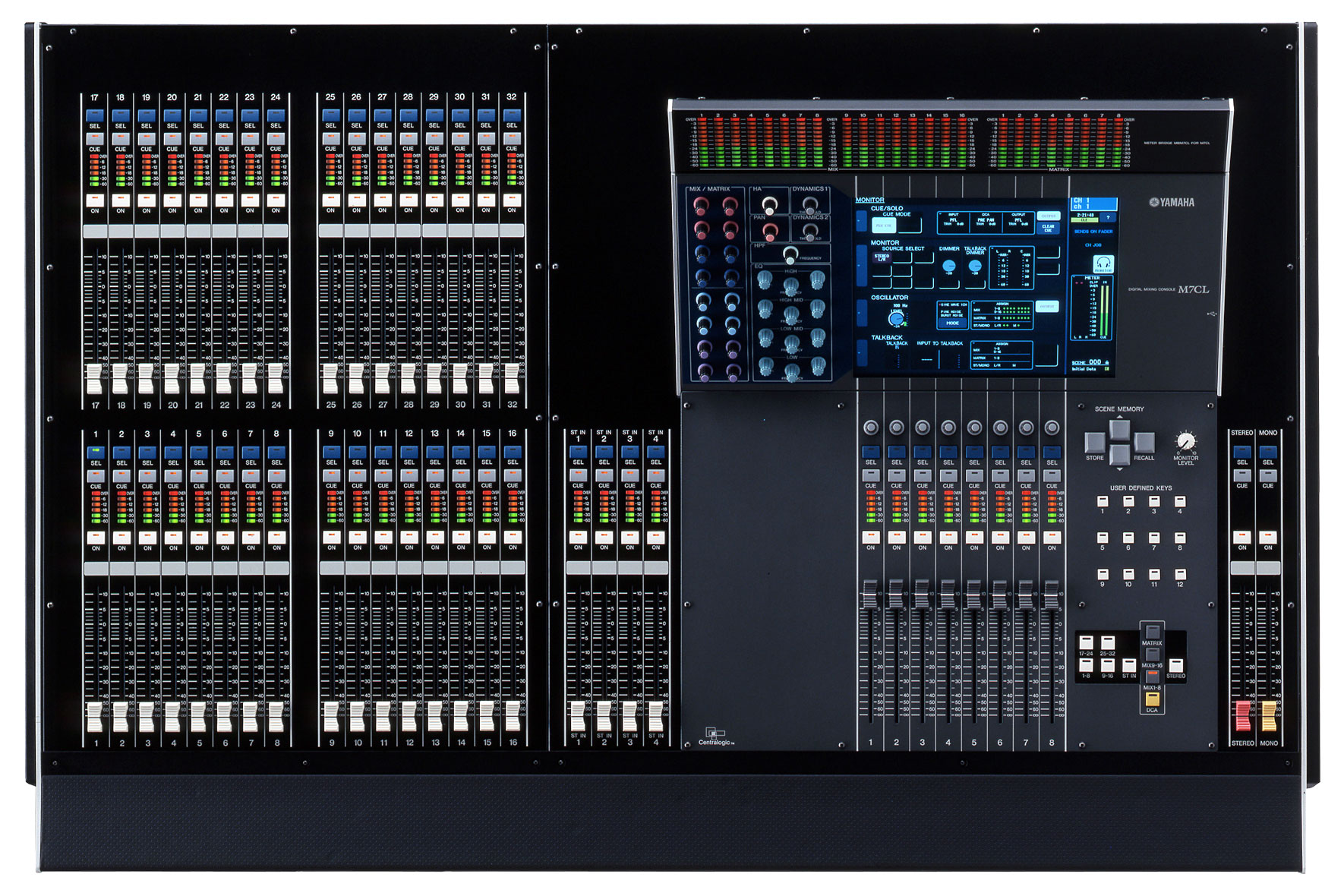This screenshot has height=896, width=1344.
Task: Tap the padlock icon beside SCENE 000
Action: click(x=1108, y=362)
